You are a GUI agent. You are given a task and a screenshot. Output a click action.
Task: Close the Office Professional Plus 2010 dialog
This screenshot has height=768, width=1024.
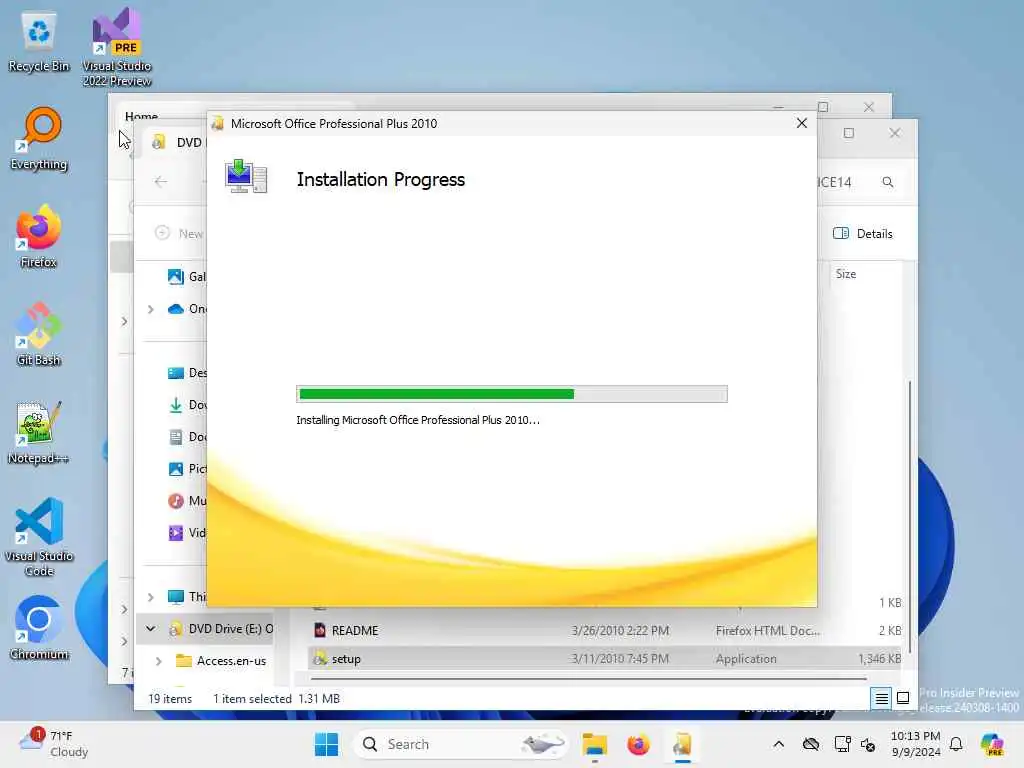[x=802, y=123]
